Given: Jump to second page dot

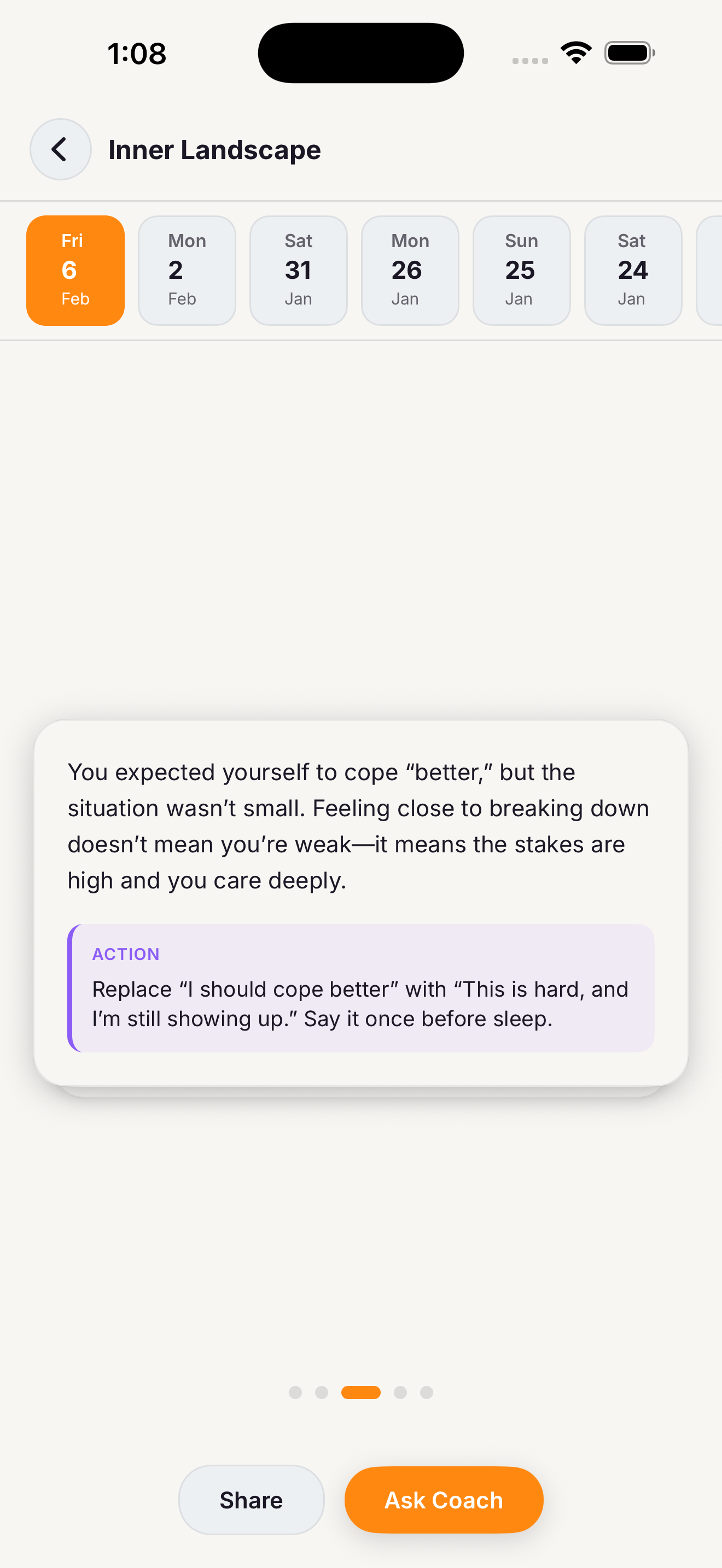Looking at the screenshot, I should coord(322,1393).
